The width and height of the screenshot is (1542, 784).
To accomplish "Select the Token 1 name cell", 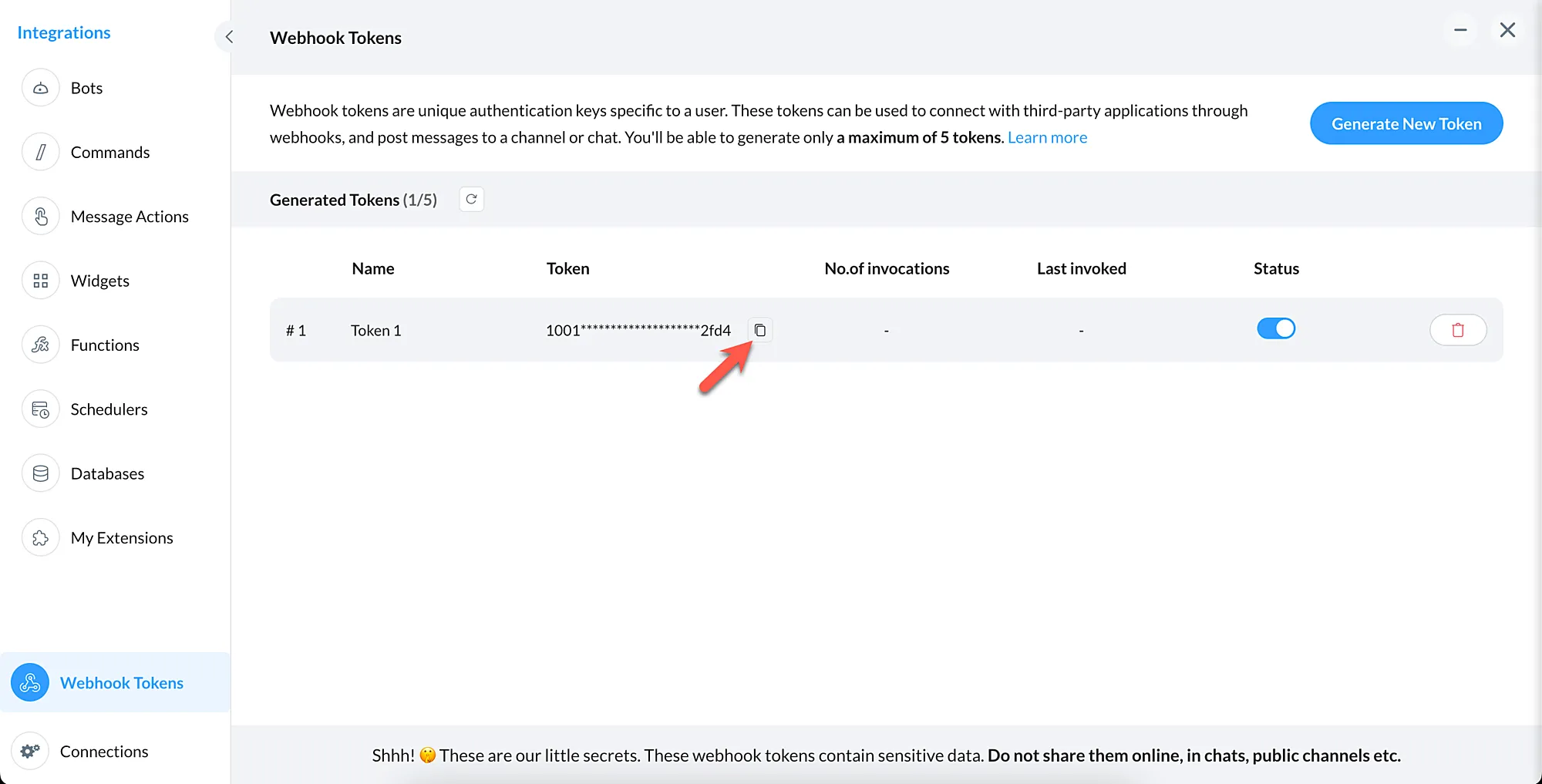I will pyautogui.click(x=376, y=331).
